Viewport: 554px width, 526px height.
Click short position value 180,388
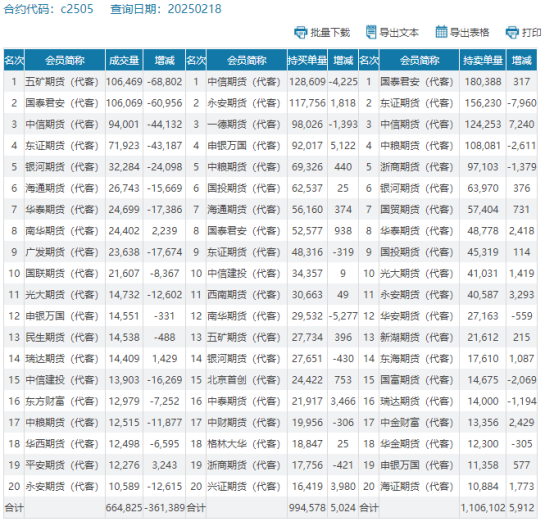coord(483,82)
